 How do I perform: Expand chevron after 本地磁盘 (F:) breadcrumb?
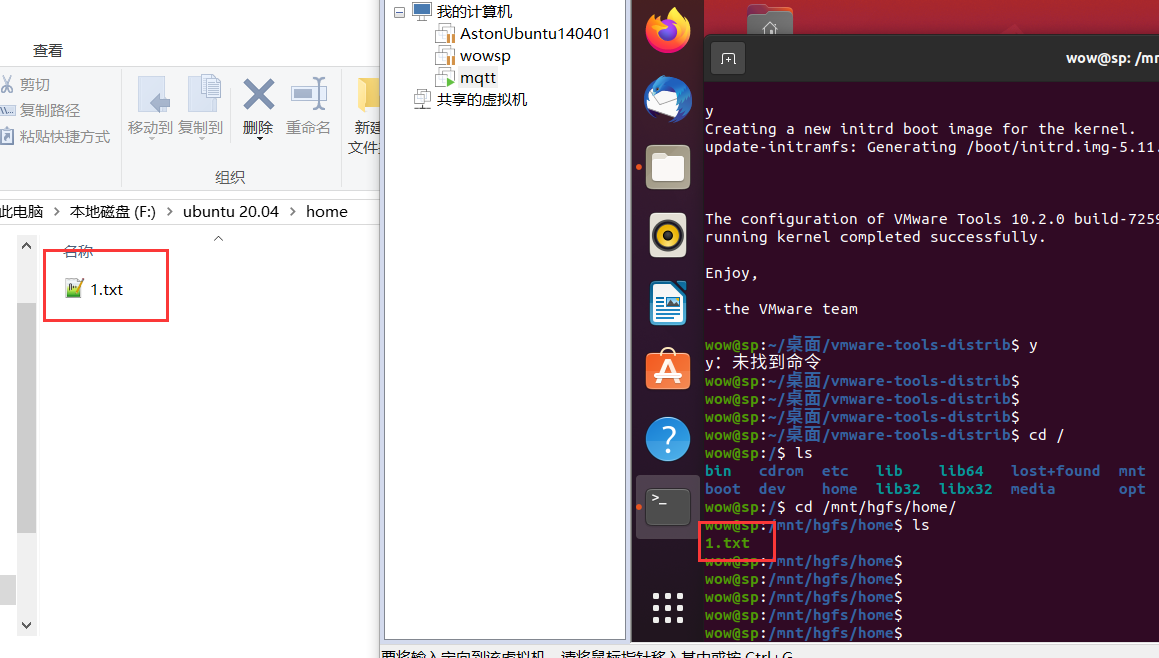point(170,211)
